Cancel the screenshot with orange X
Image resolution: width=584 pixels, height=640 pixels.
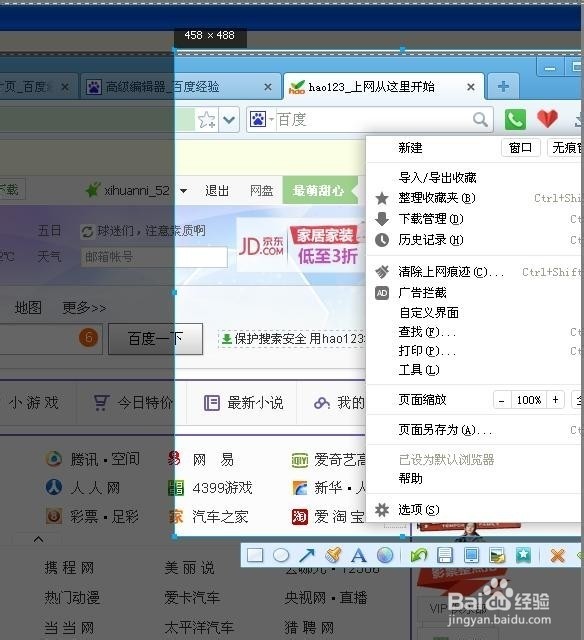557,555
